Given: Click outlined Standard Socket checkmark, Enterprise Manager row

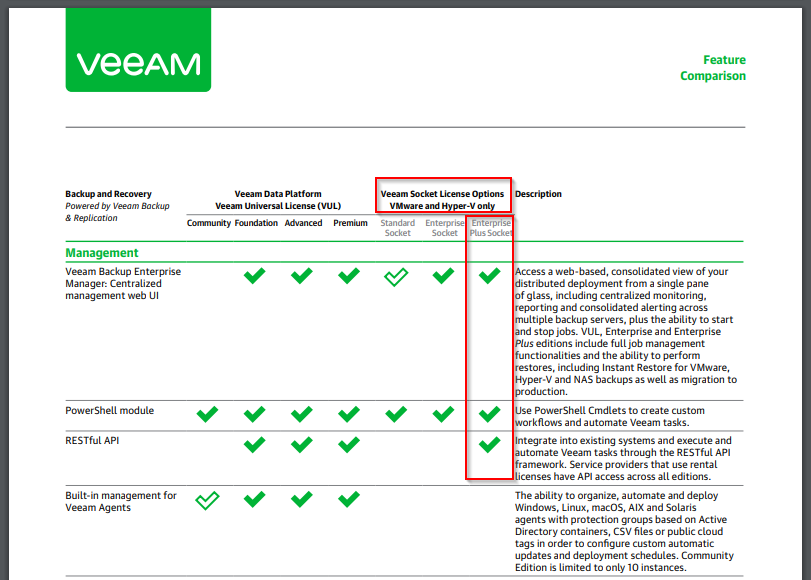Looking at the screenshot, I should pos(396,277).
